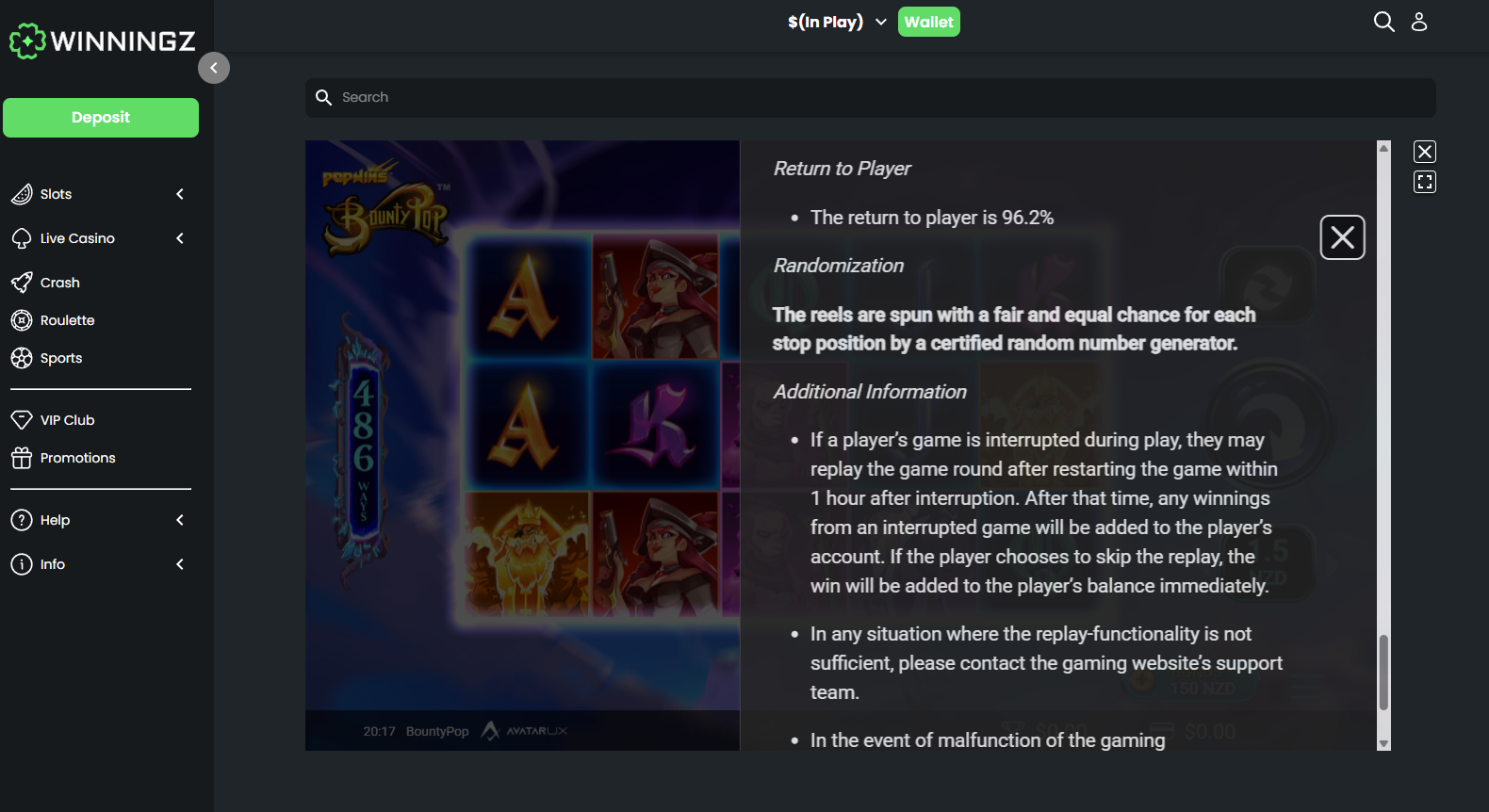
Task: Click the Roulette wheel icon
Action: tap(22, 320)
